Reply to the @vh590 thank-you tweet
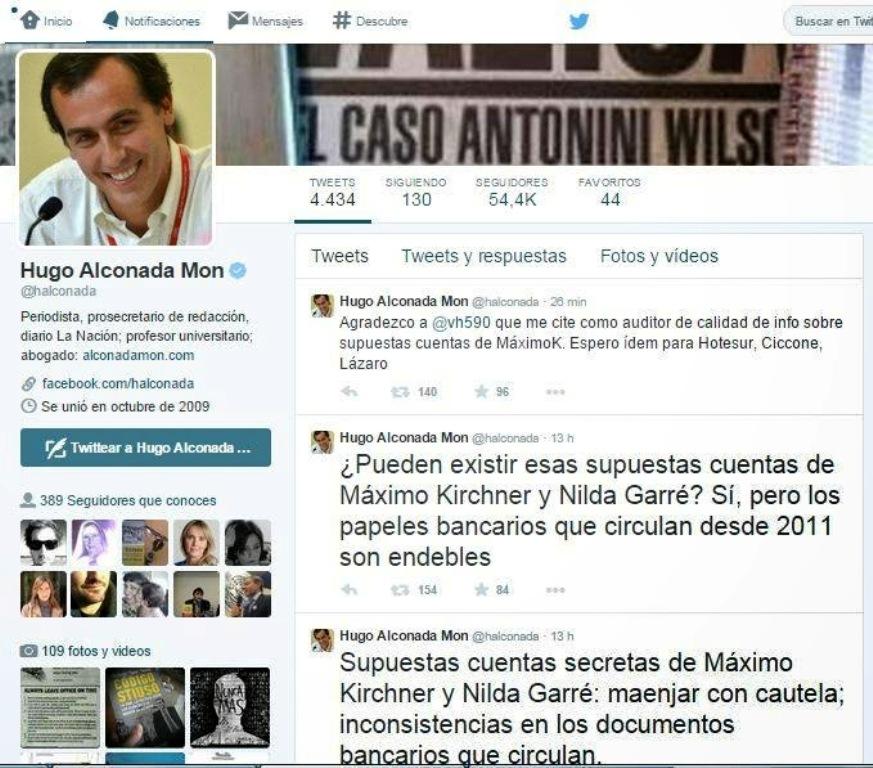The image size is (873, 768). click(349, 392)
